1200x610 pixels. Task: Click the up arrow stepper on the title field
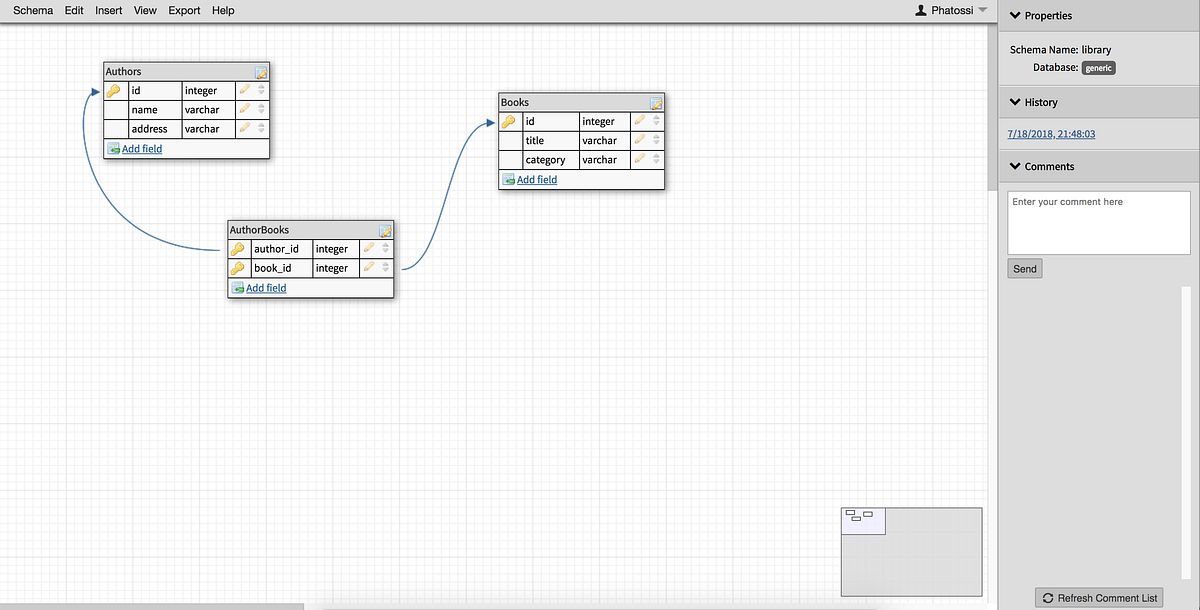coord(657,137)
